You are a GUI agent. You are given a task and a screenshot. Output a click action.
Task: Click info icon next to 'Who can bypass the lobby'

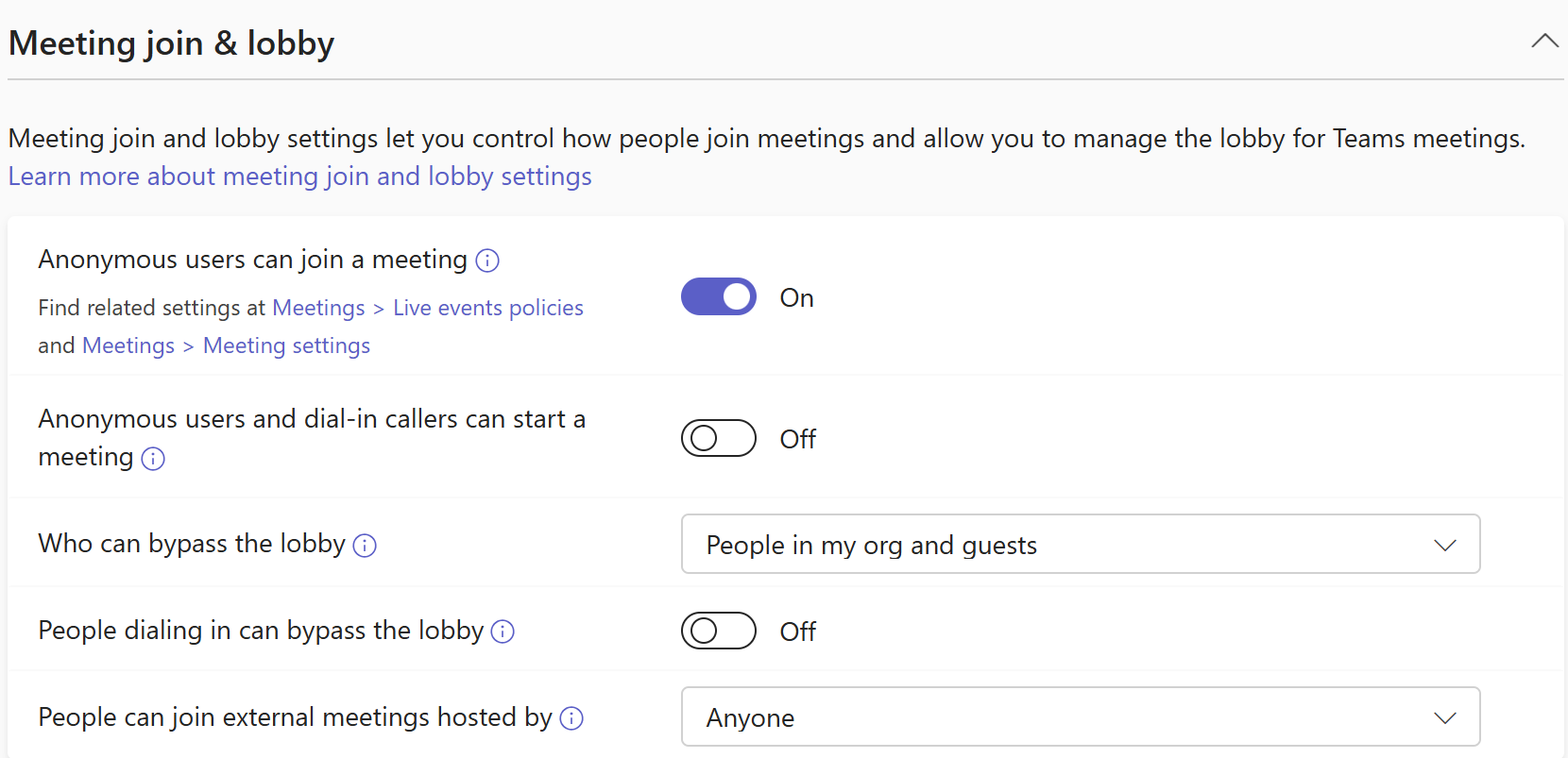click(x=365, y=546)
